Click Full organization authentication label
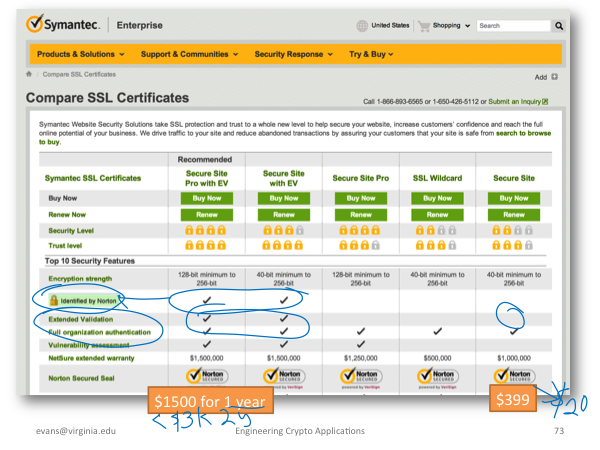Screen dimensions: 600x450 pyautogui.click(x=99, y=332)
